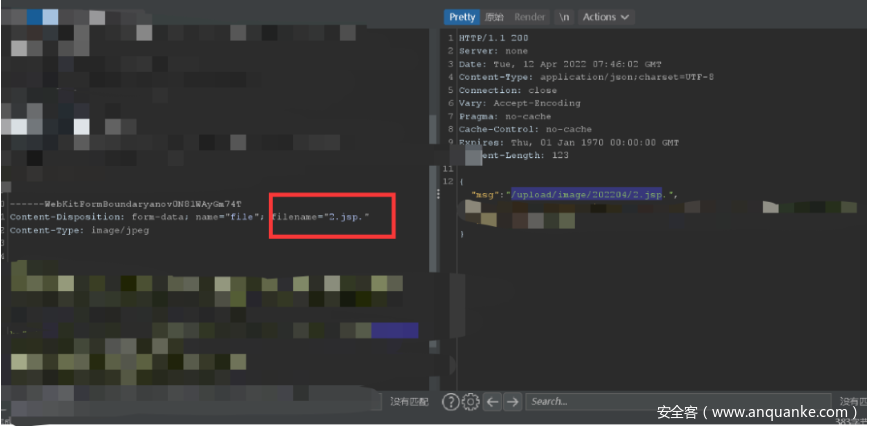Screen dimensions: 873x431
Task: Click the filename="2.jsp." value in request
Action: tap(321, 217)
